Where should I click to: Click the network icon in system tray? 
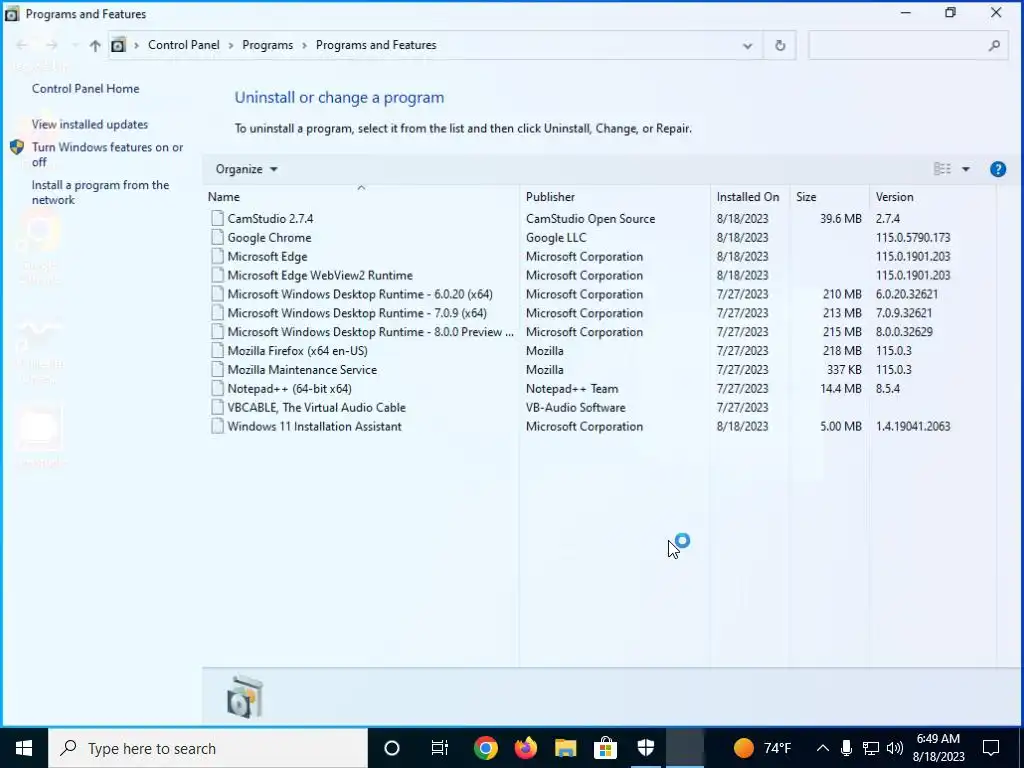coord(871,748)
